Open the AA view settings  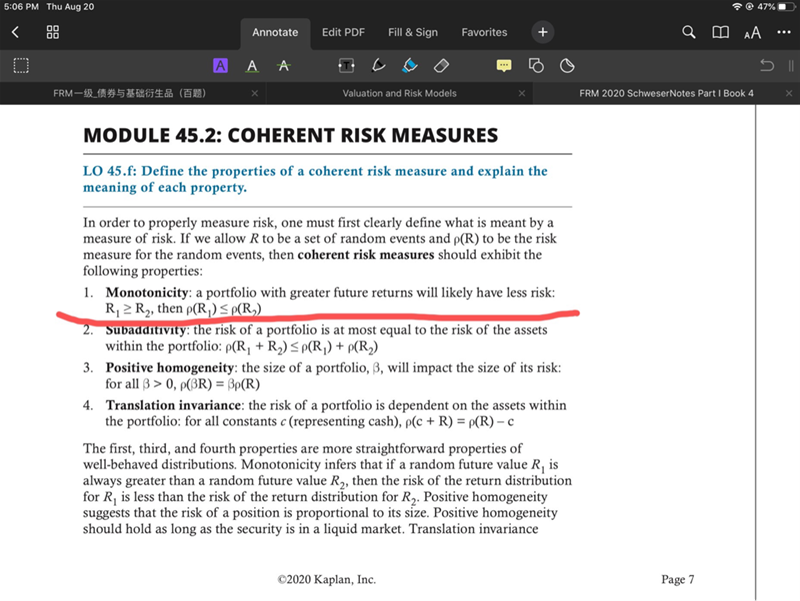click(x=753, y=33)
